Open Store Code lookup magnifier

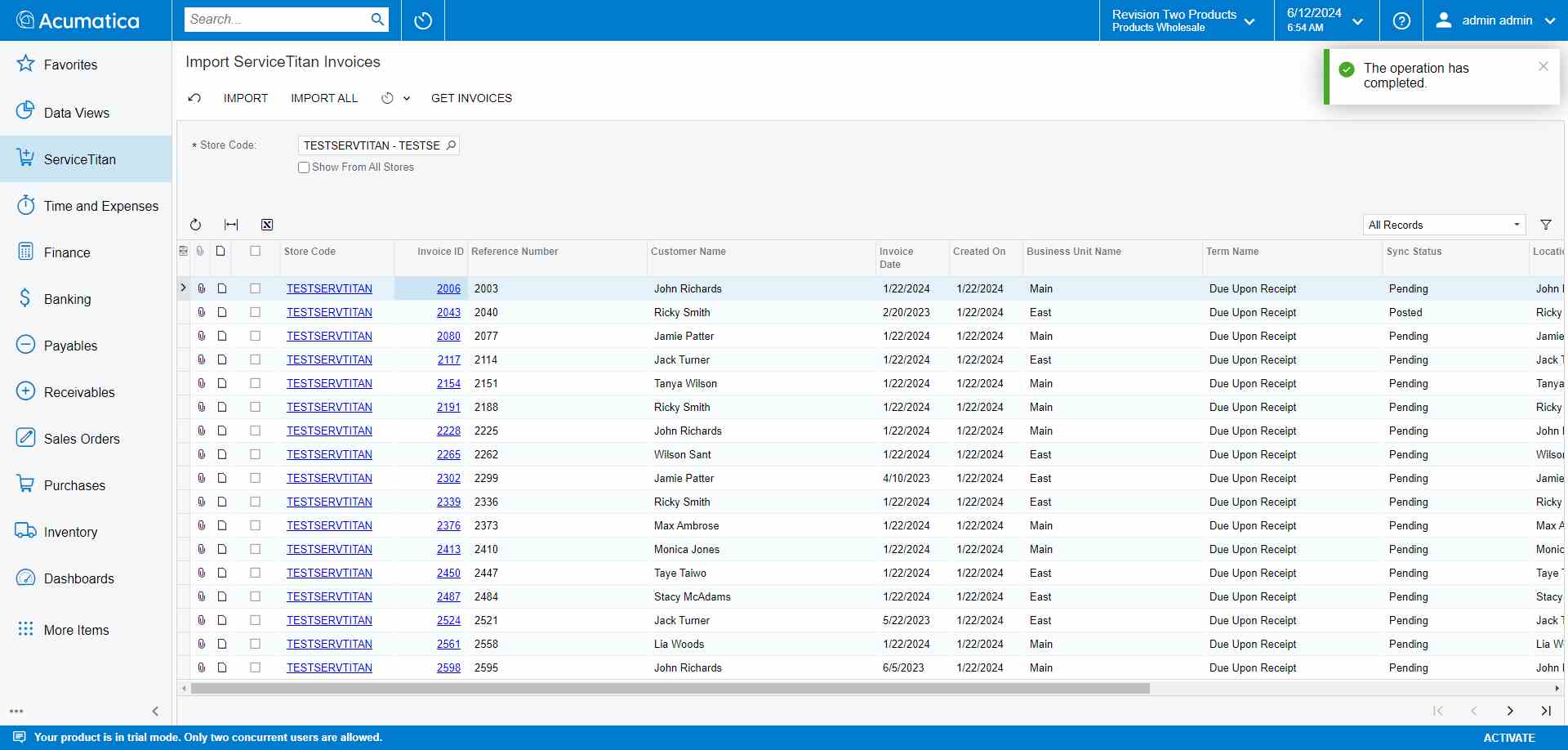tap(451, 145)
